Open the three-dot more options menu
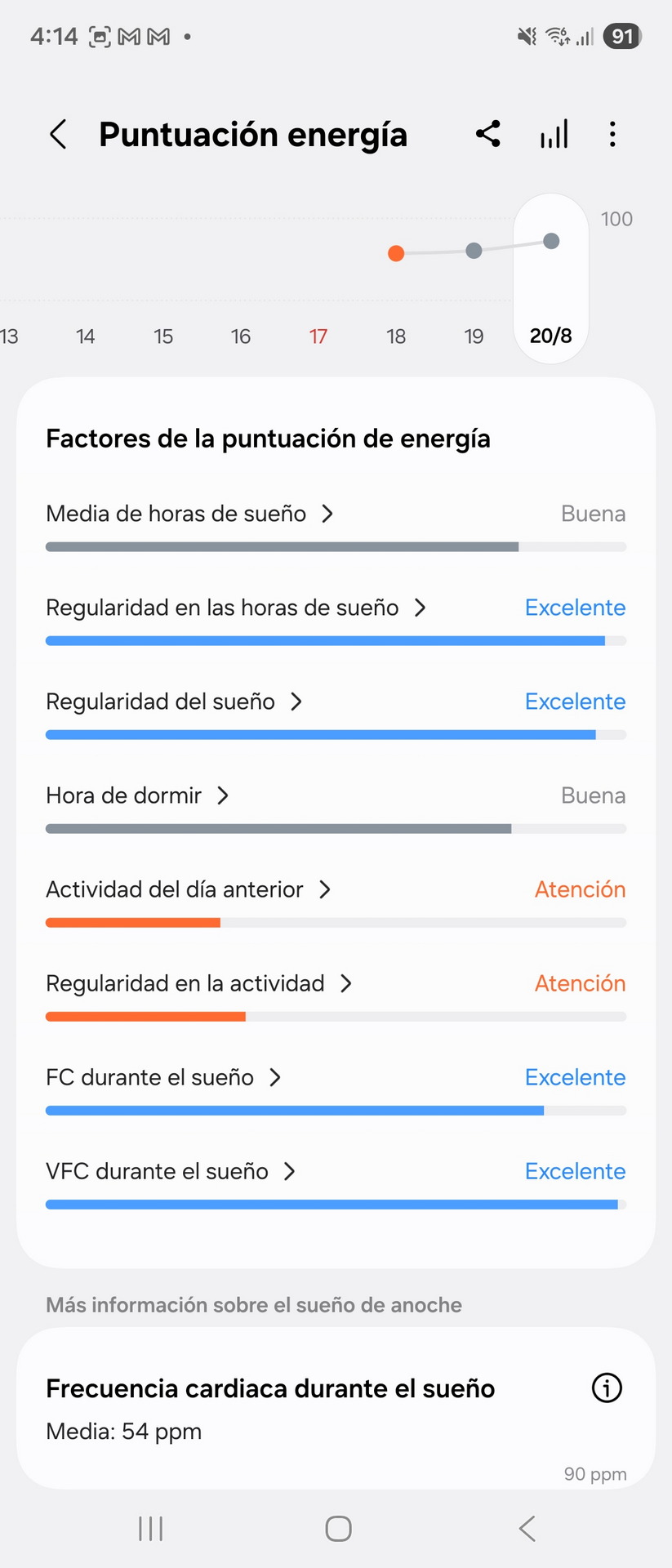Viewport: 672px width, 1568px height. click(x=612, y=134)
